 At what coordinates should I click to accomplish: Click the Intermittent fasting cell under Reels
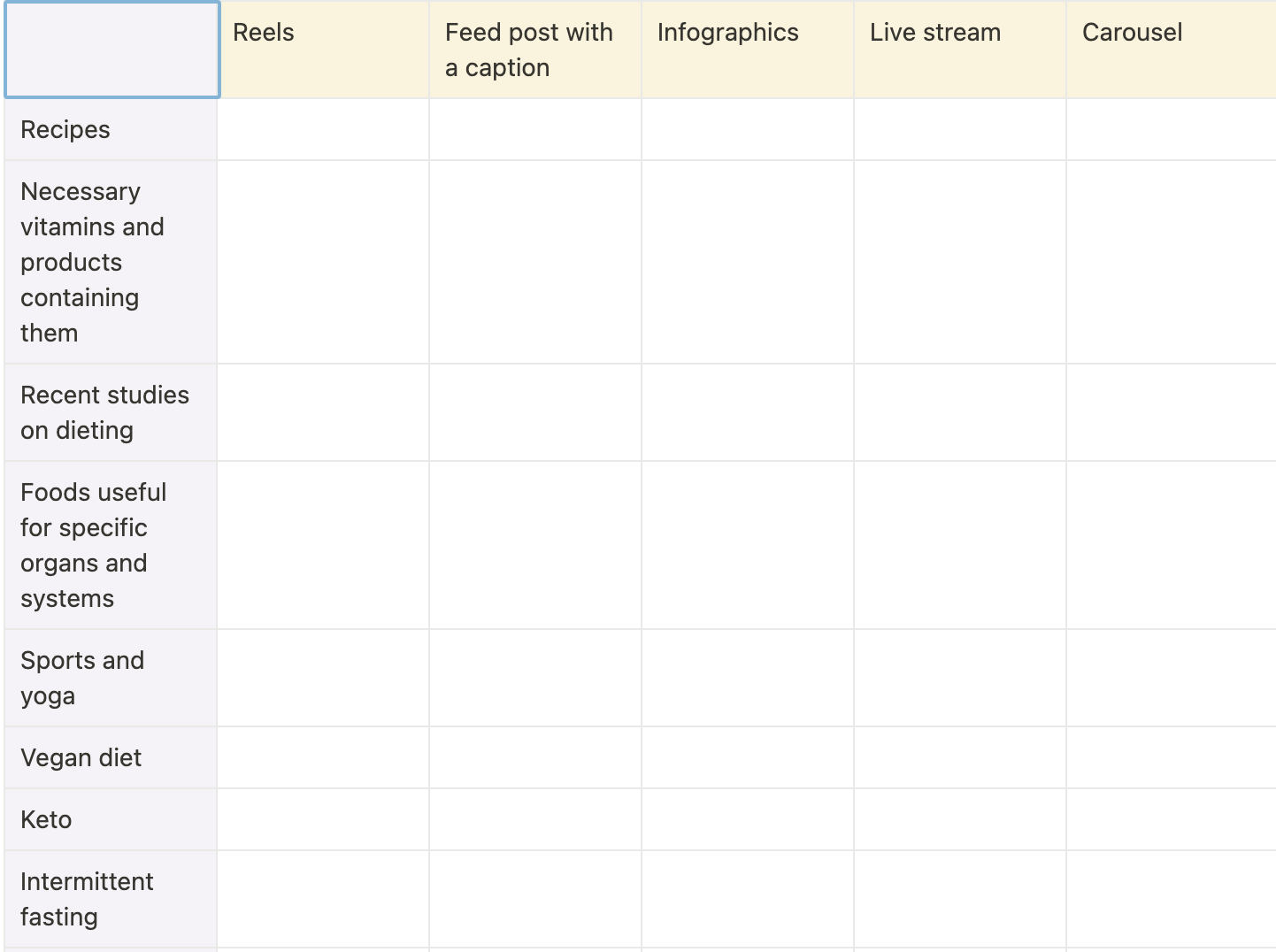(323, 899)
